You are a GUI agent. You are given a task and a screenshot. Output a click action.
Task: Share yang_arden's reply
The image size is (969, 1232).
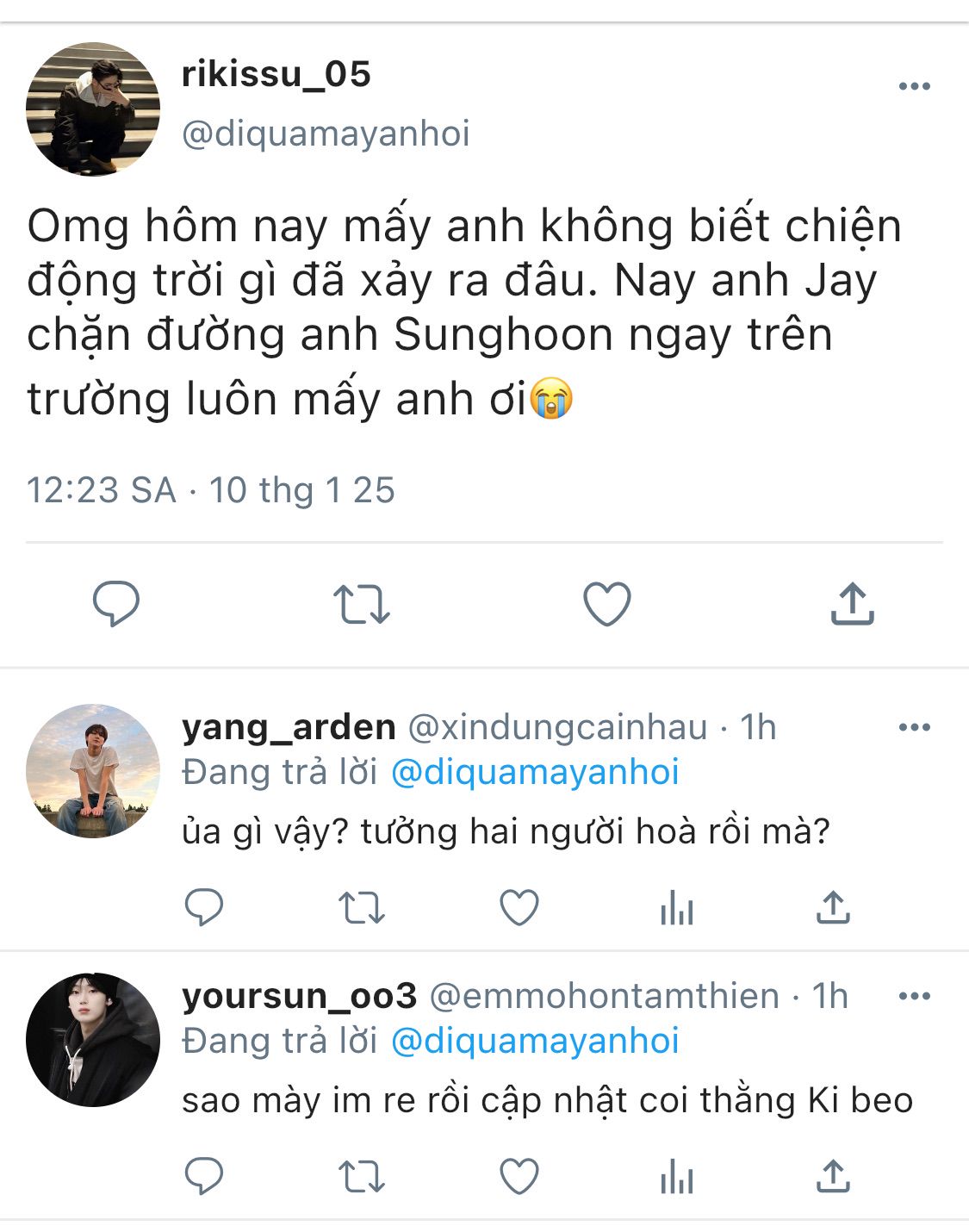[833, 907]
